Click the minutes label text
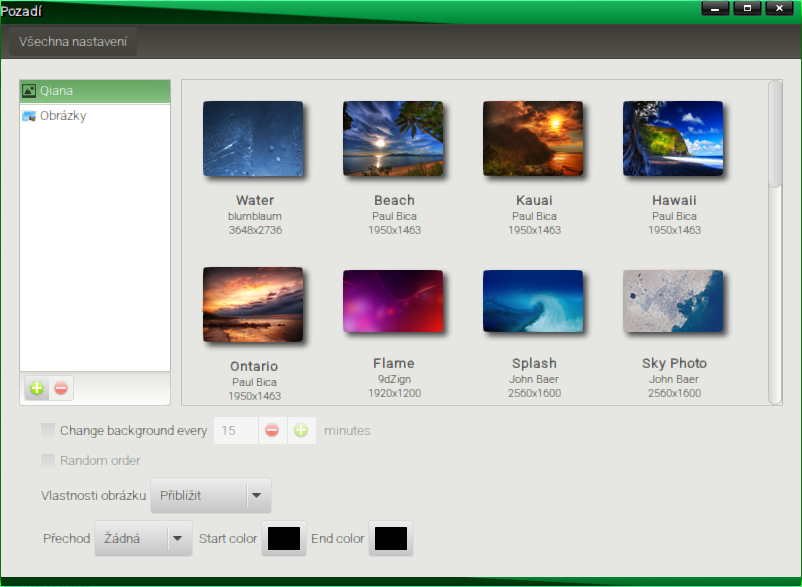 click(x=347, y=431)
